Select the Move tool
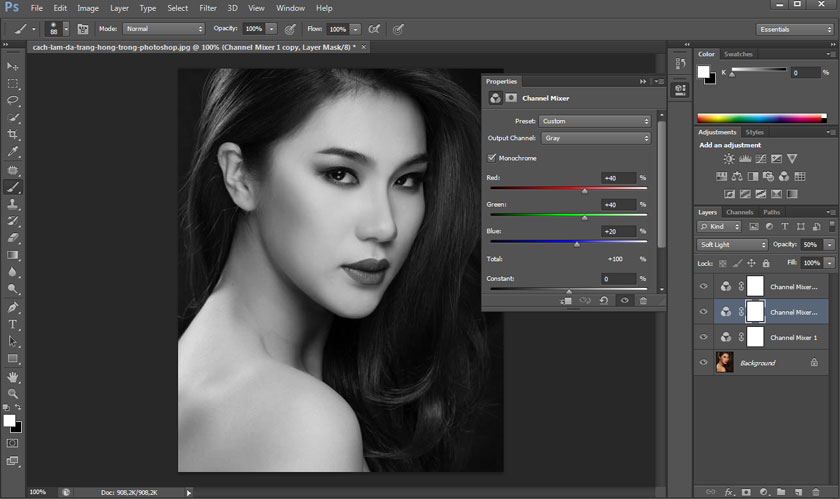The image size is (840, 499). [13, 66]
